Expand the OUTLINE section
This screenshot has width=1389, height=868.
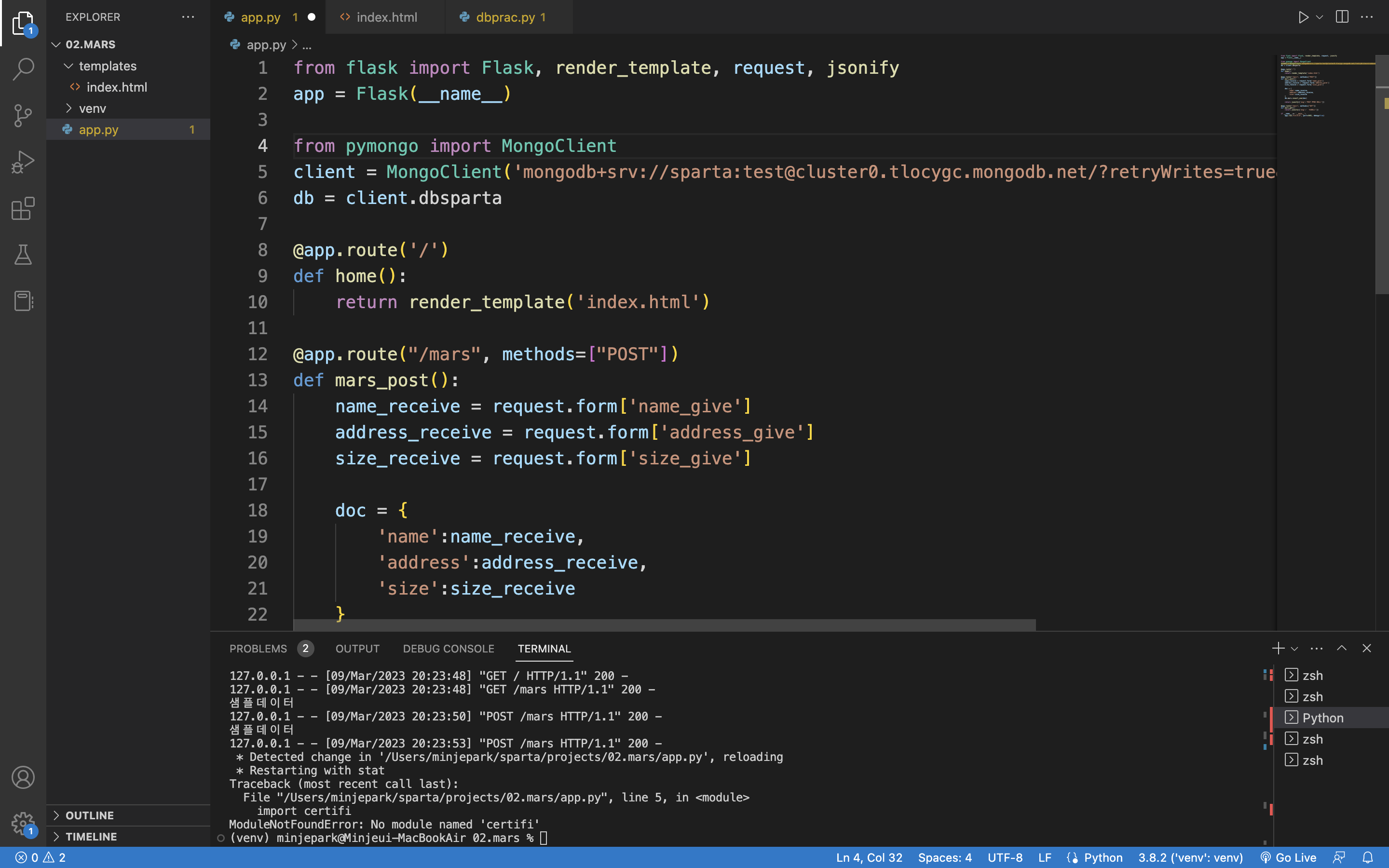click(x=129, y=815)
